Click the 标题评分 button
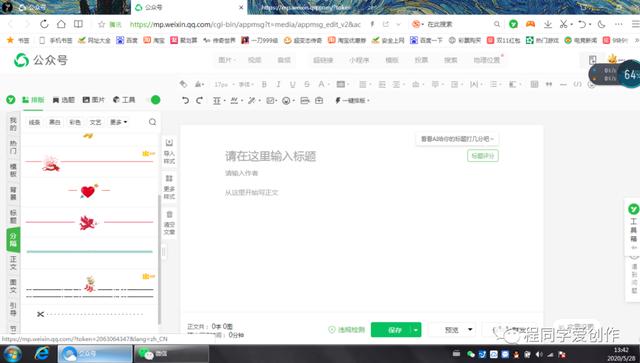The width and height of the screenshot is (640, 363). [482, 156]
